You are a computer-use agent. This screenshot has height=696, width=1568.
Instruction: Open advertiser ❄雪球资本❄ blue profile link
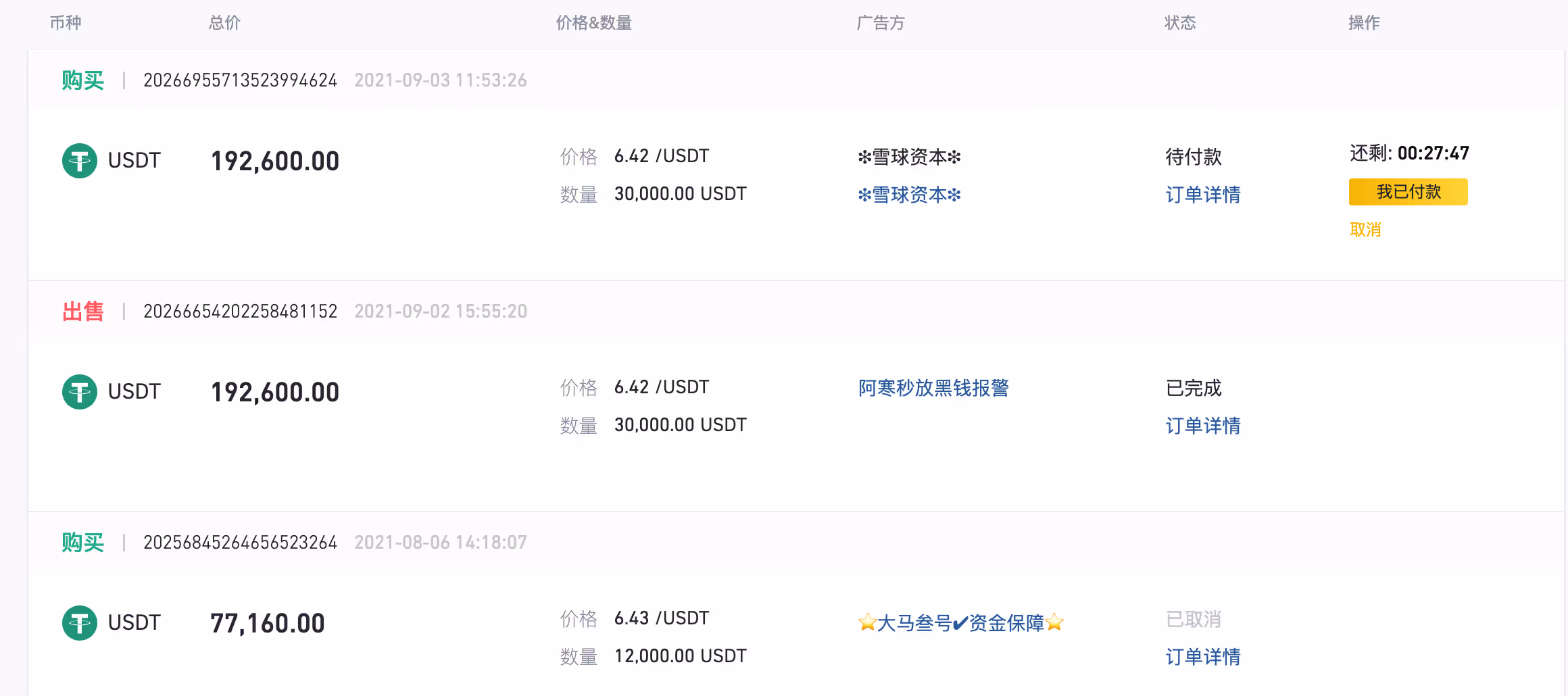coord(909,195)
